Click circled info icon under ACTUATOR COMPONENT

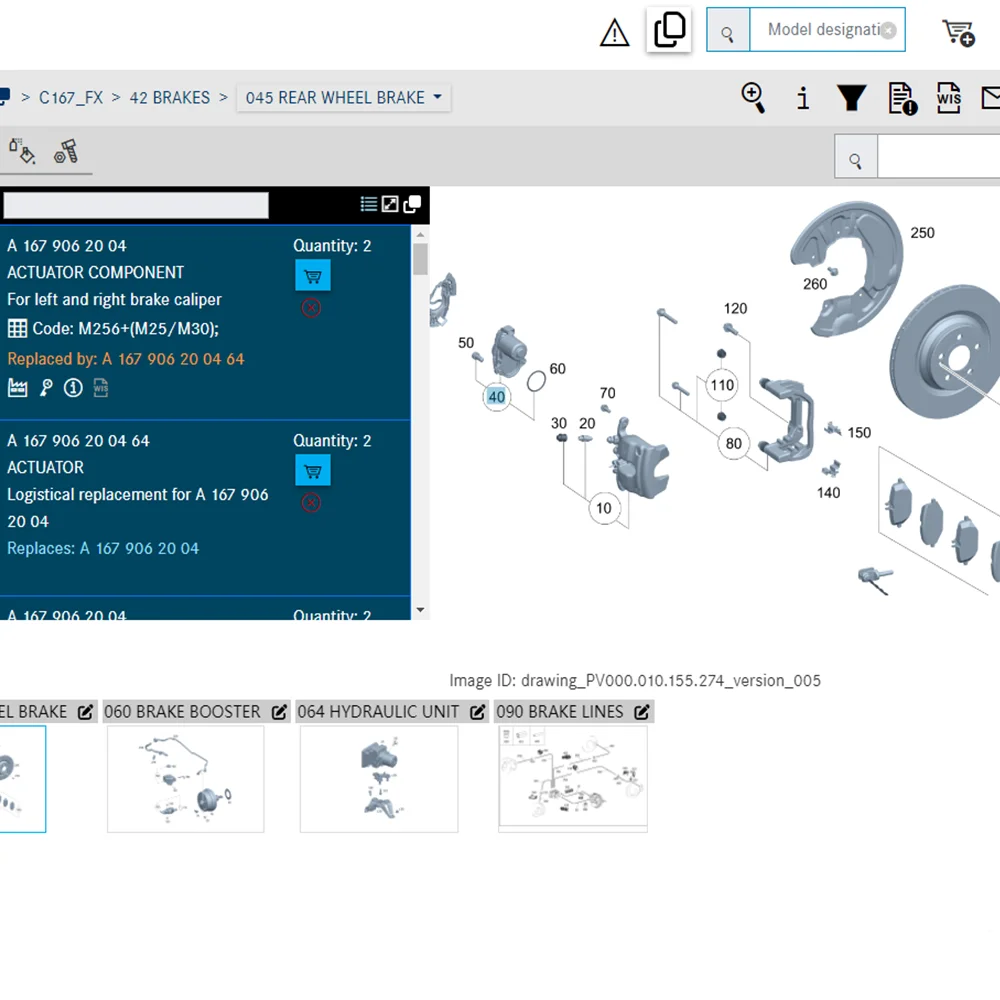[x=73, y=387]
